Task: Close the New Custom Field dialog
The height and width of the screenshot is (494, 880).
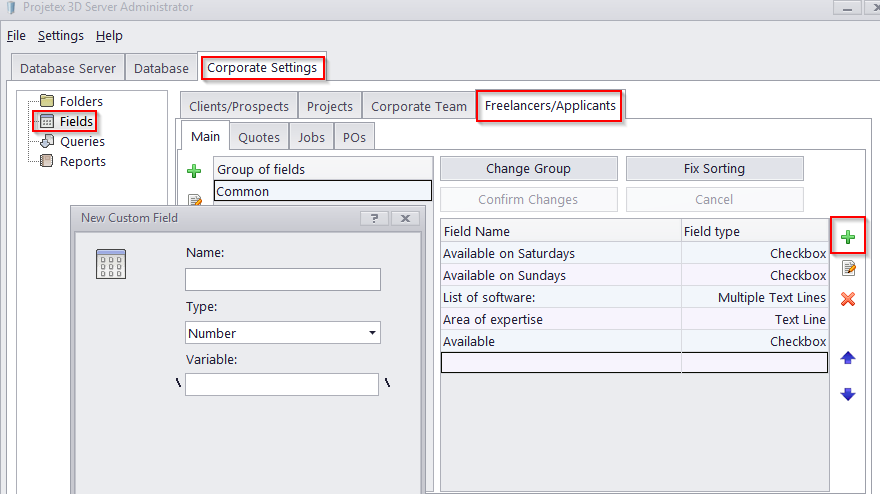Action: [x=405, y=218]
